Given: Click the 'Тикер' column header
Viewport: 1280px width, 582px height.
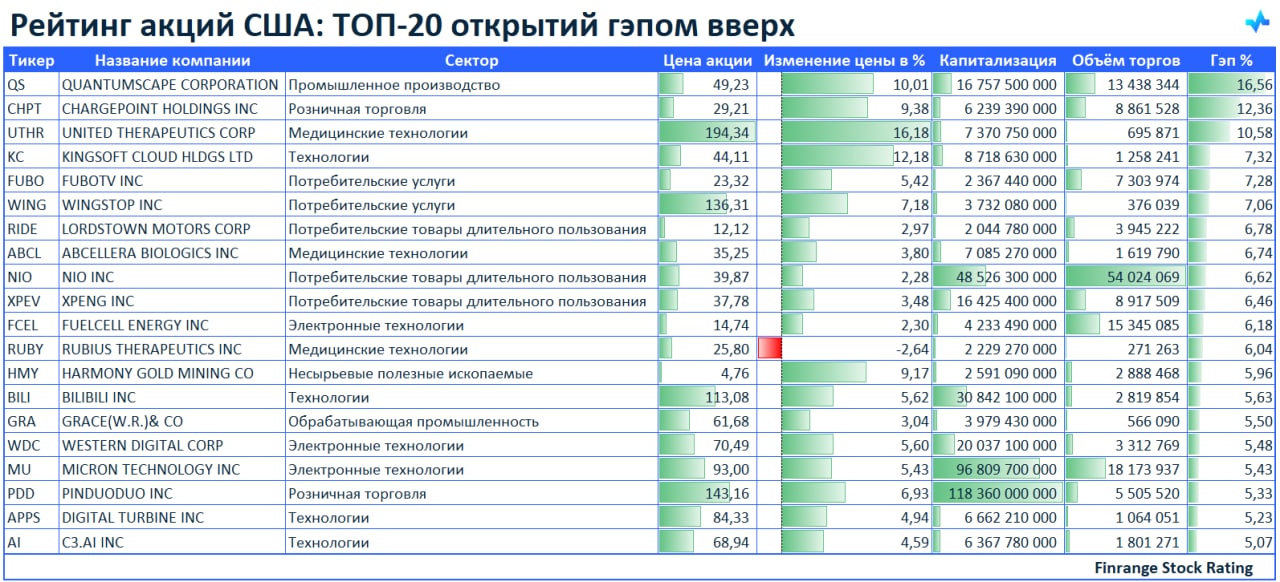Looking at the screenshot, I should click(x=31, y=60).
